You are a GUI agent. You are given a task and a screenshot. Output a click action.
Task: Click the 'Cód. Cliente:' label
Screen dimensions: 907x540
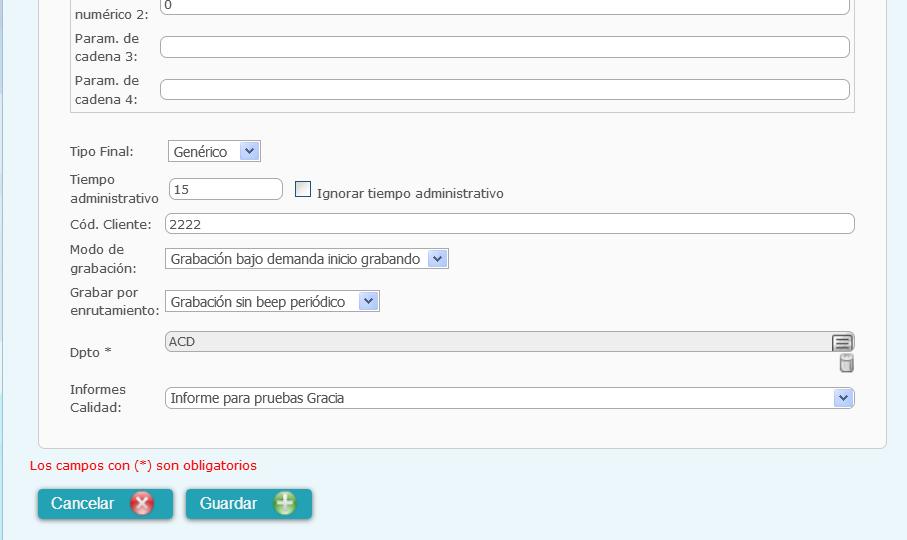click(110, 224)
